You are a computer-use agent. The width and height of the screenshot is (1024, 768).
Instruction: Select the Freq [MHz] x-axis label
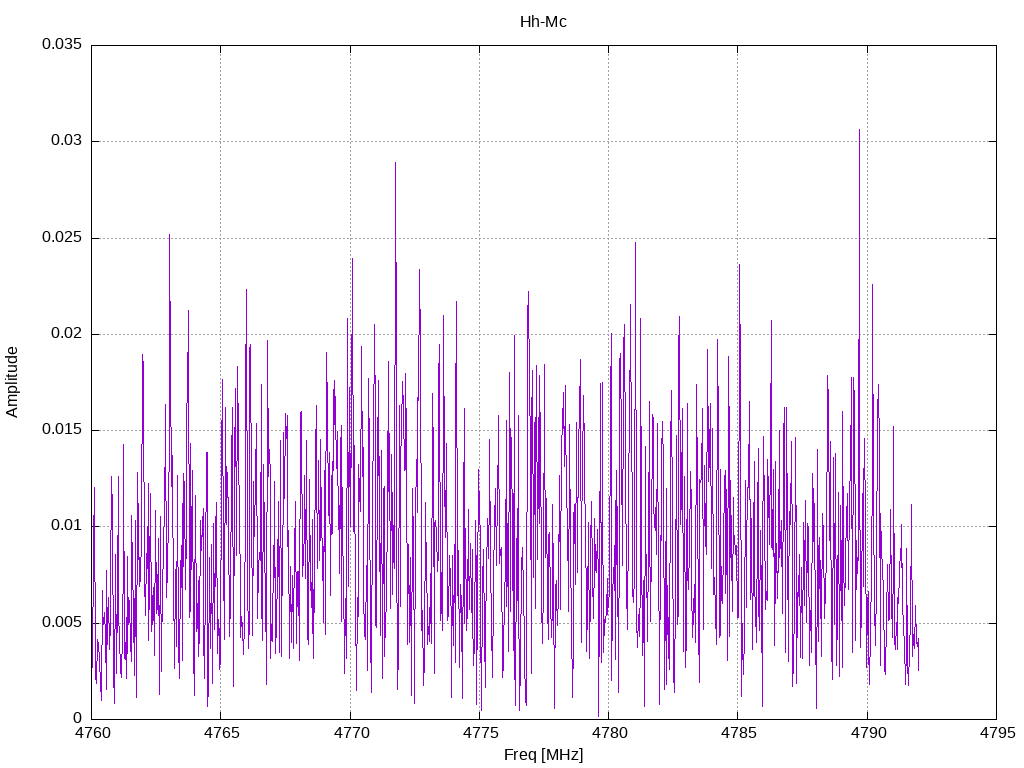click(543, 755)
